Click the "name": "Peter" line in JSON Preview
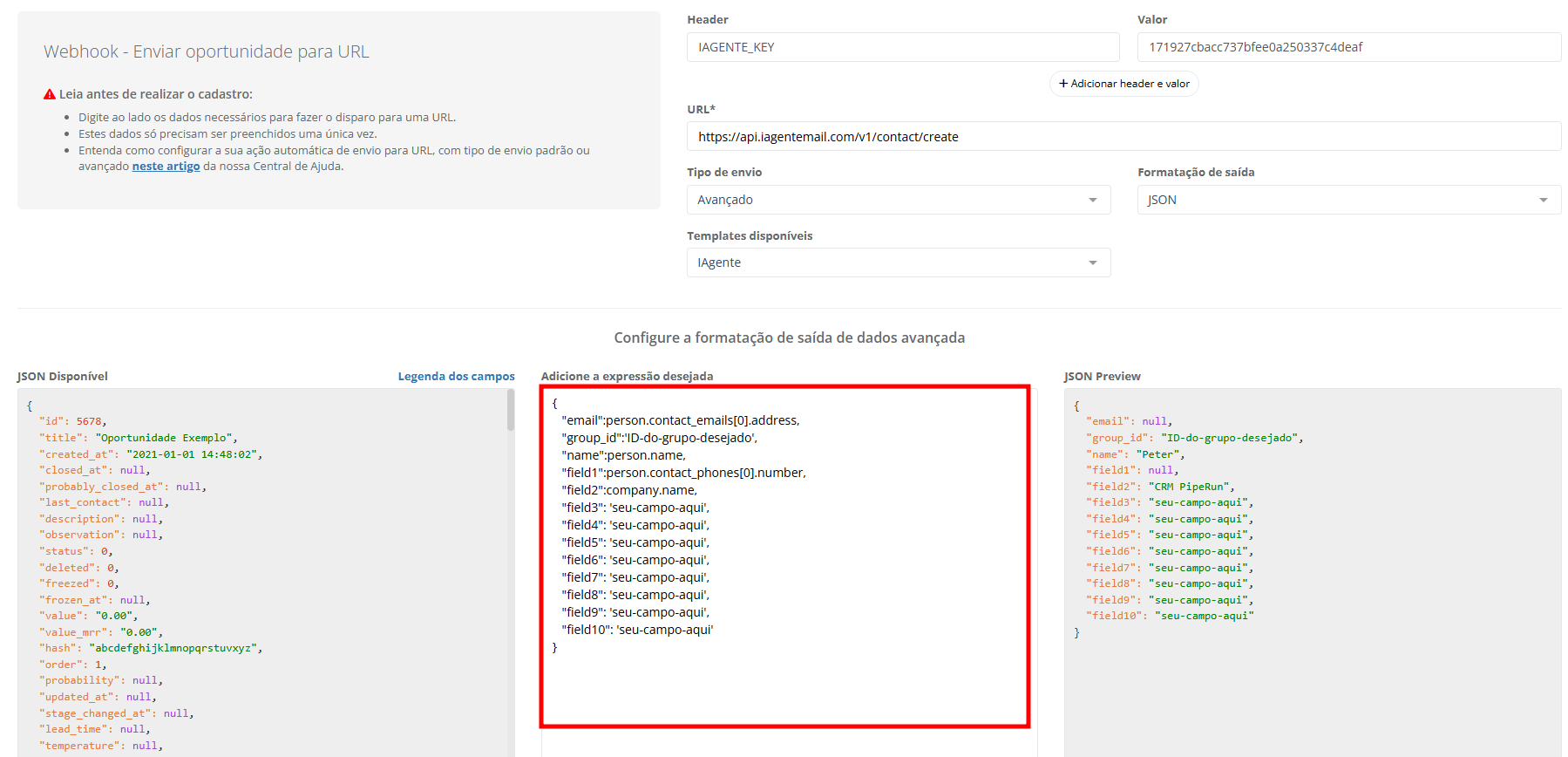The width and height of the screenshot is (1568, 757). [1135, 454]
